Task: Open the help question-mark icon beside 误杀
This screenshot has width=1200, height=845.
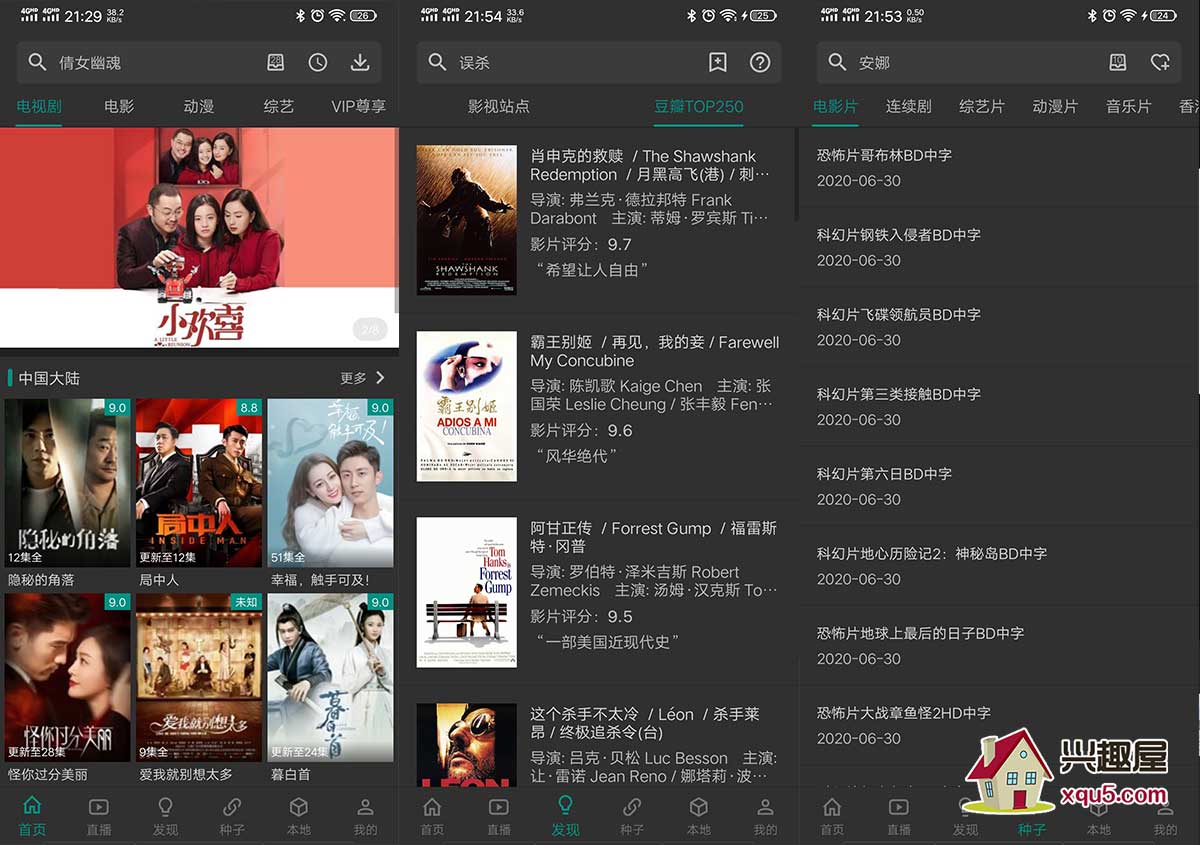Action: 760,62
